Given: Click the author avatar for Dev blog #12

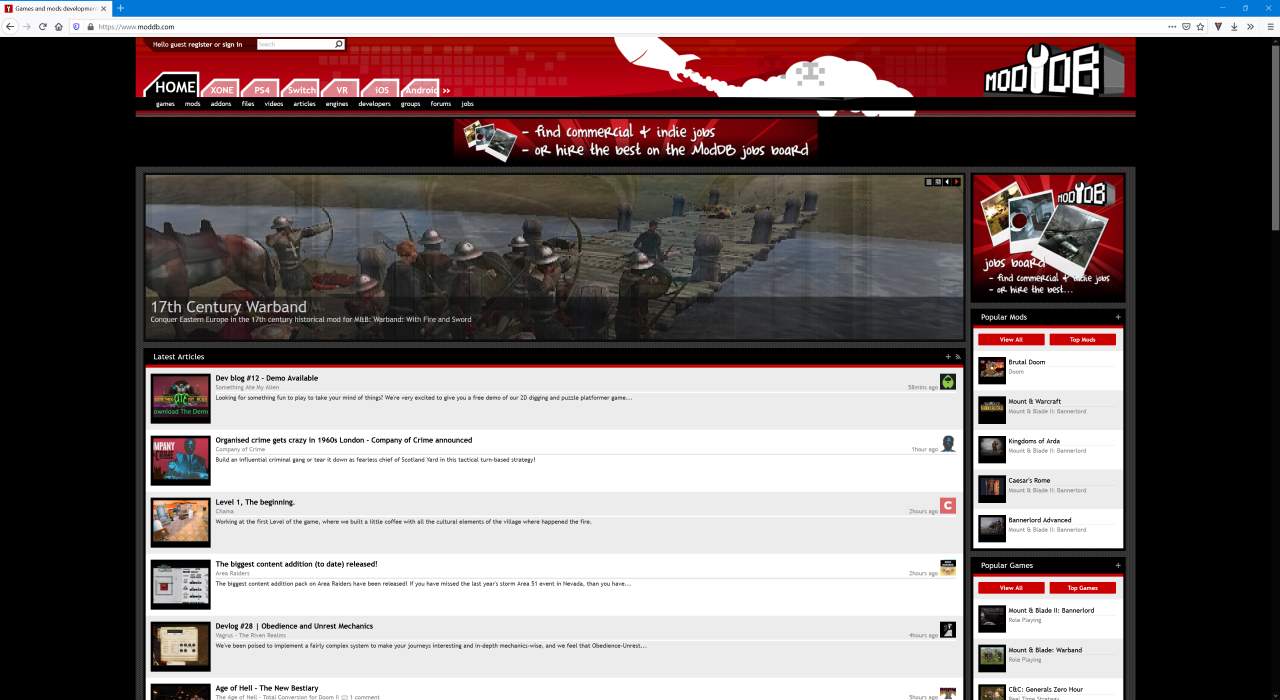Looking at the screenshot, I should [948, 382].
